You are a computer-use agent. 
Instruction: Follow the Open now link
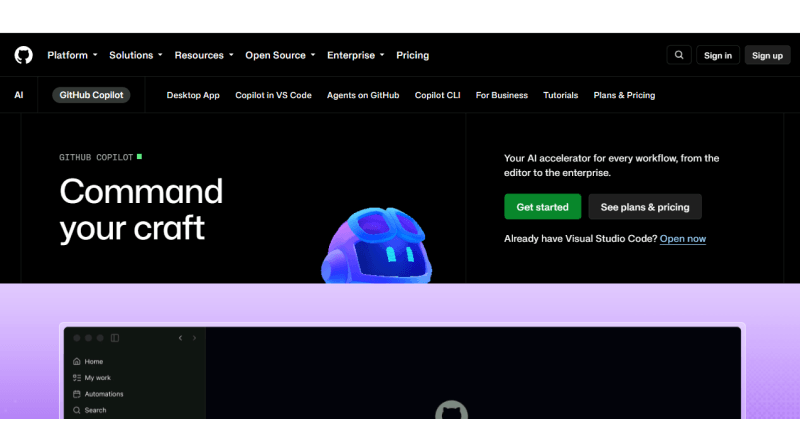pyautogui.click(x=683, y=238)
